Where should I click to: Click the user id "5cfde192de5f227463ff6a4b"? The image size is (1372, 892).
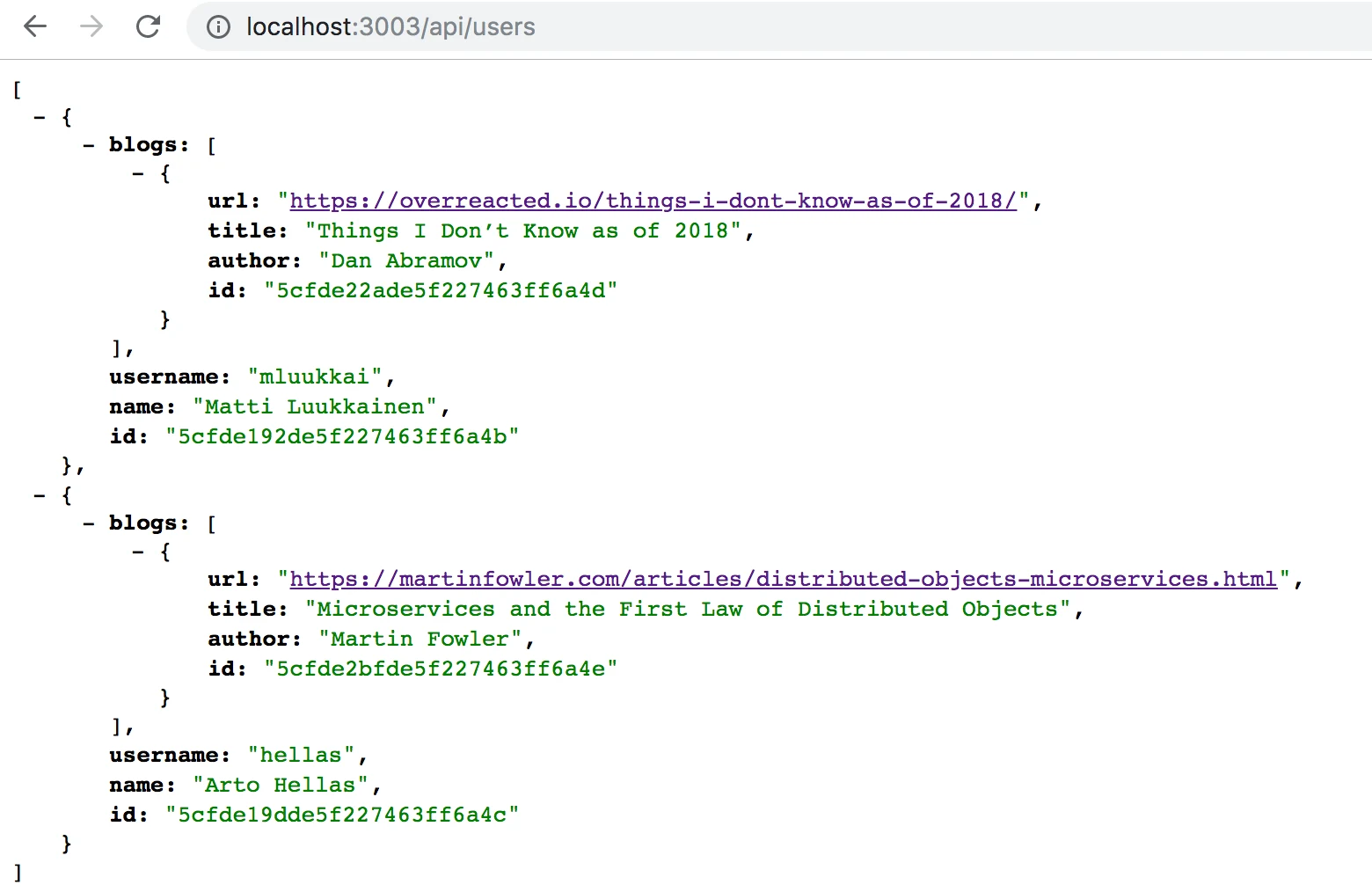click(x=342, y=437)
